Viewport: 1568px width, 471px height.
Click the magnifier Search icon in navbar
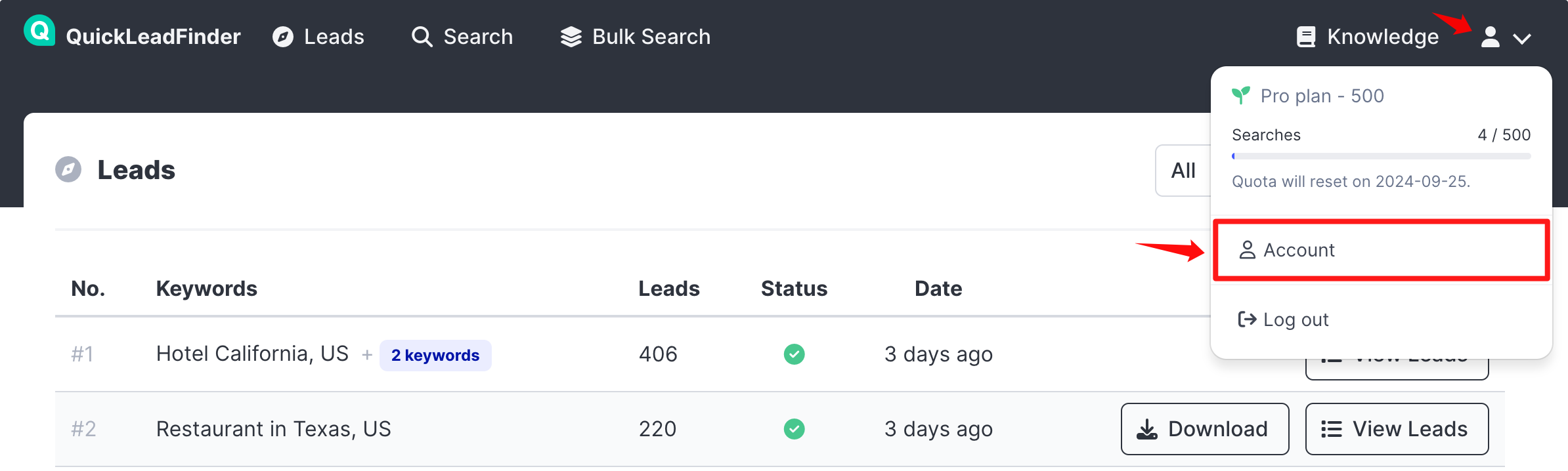(422, 37)
